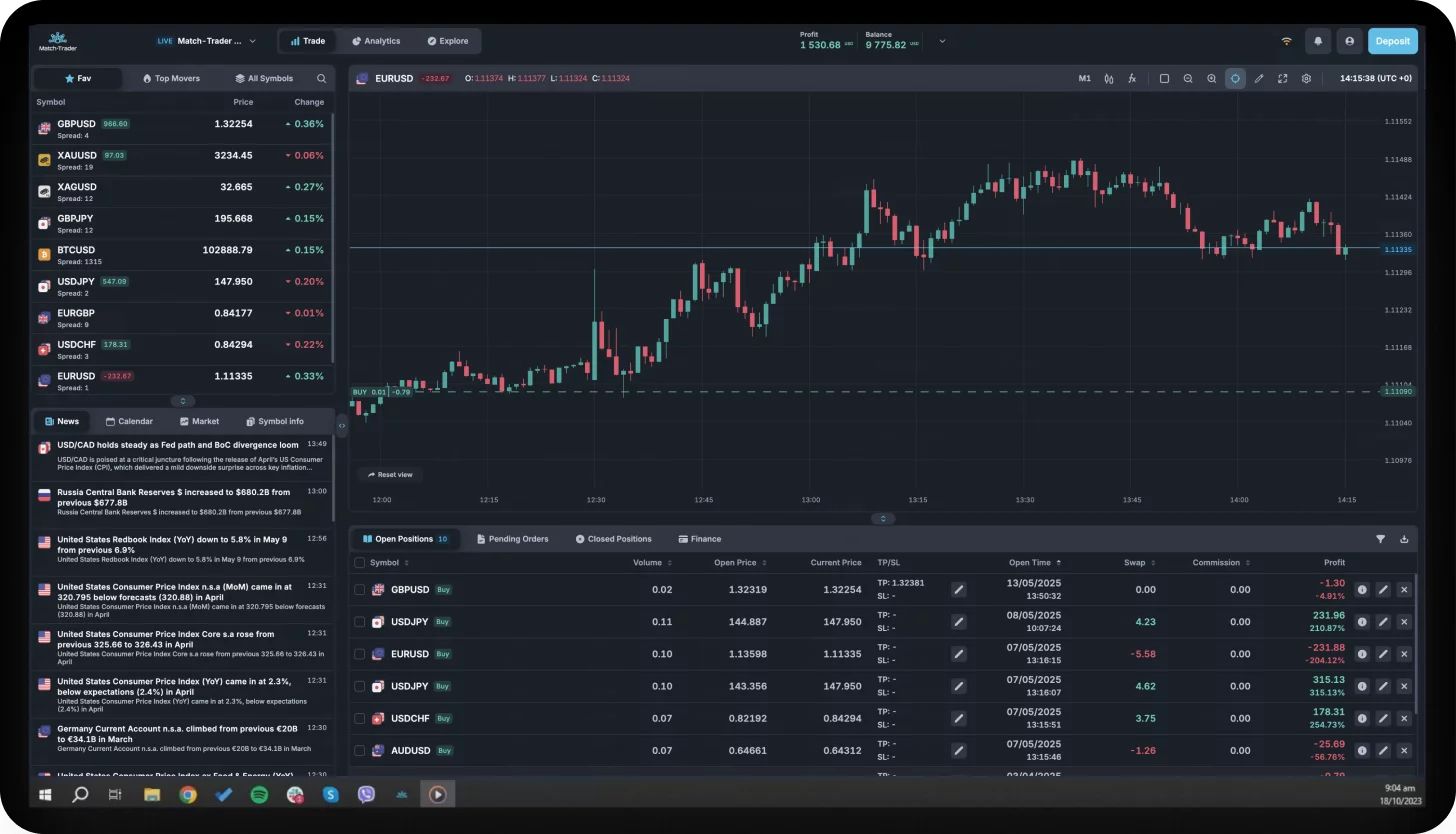The width and height of the screenshot is (1456, 834).
Task: Open chart settings gear
Action: (x=1306, y=78)
